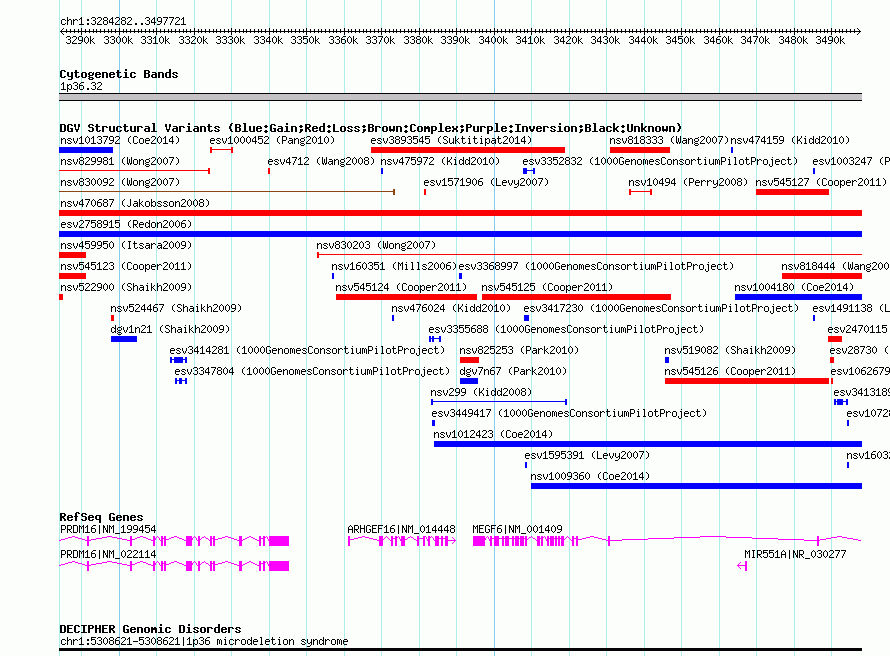Open nsv545124 (Cooper2011) variant label
This screenshot has height=656, width=890.
[401, 287]
